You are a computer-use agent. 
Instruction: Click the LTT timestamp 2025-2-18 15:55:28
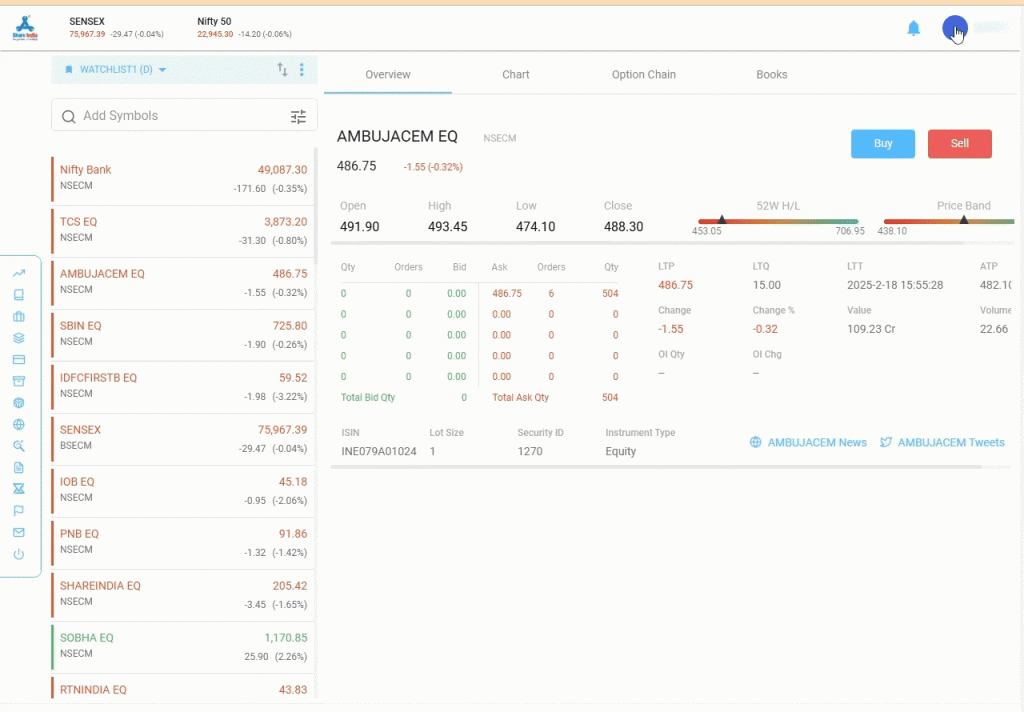coord(895,285)
